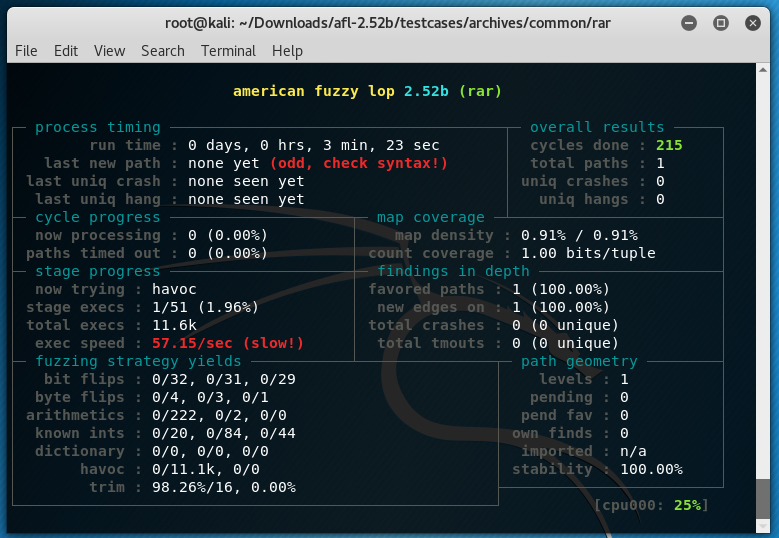The width and height of the screenshot is (779, 538).
Task: Click the 'new edges on' label
Action: (x=430, y=307)
